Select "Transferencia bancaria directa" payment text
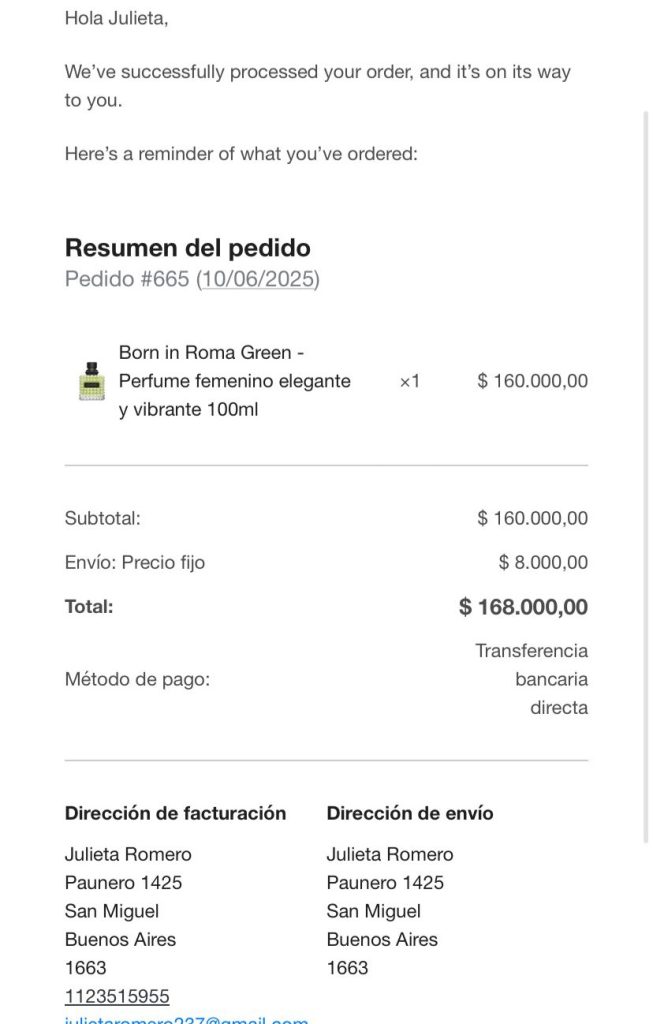This screenshot has width=653, height=1024. click(531, 679)
